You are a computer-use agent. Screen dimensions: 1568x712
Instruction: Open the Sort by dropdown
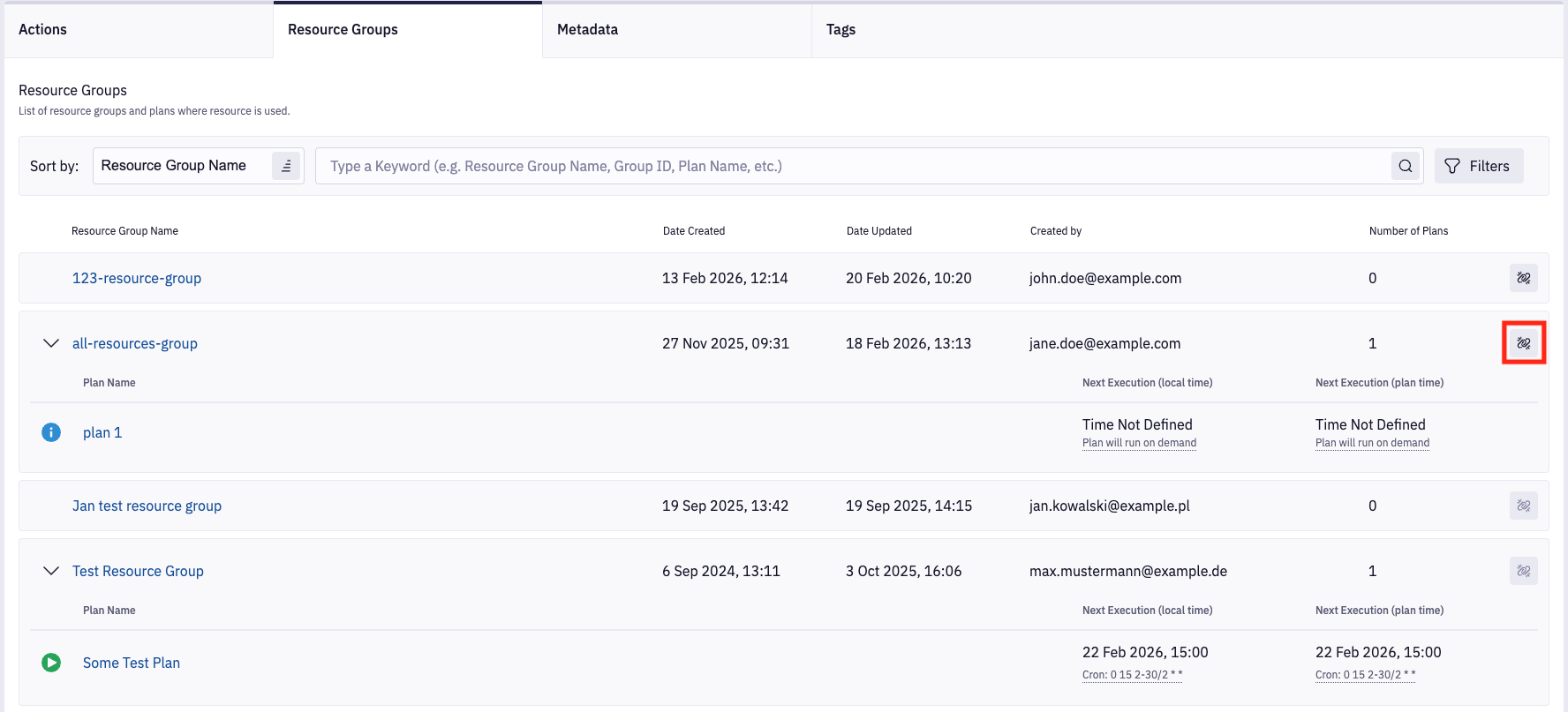point(181,166)
